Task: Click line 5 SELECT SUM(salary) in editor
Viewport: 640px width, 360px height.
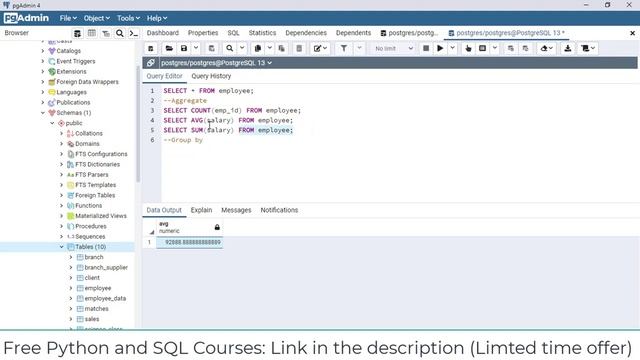Action: click(228, 130)
